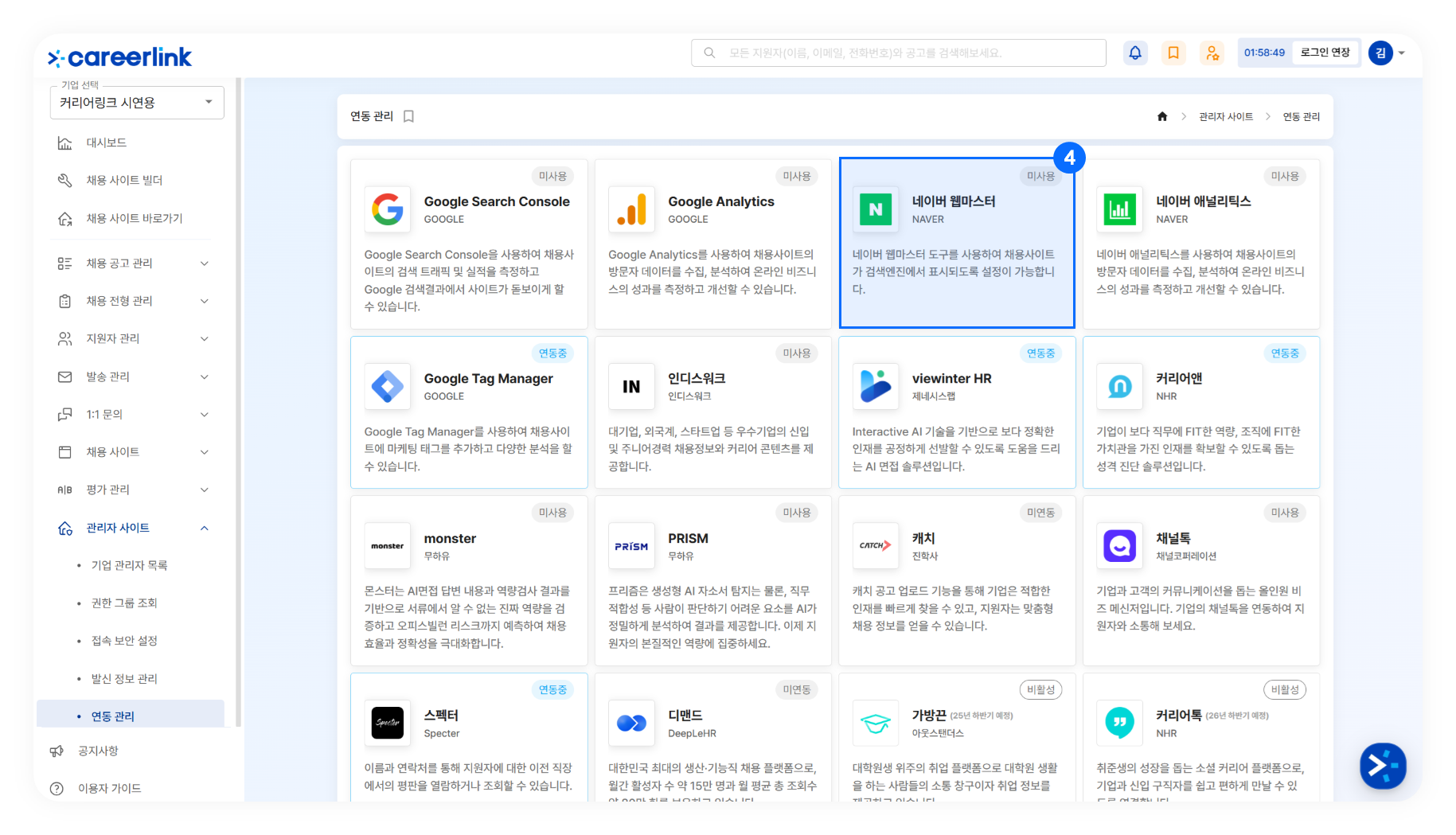Screen dimensions: 1456x835
Task: Click the PRISM card description text
Action: coord(712,617)
